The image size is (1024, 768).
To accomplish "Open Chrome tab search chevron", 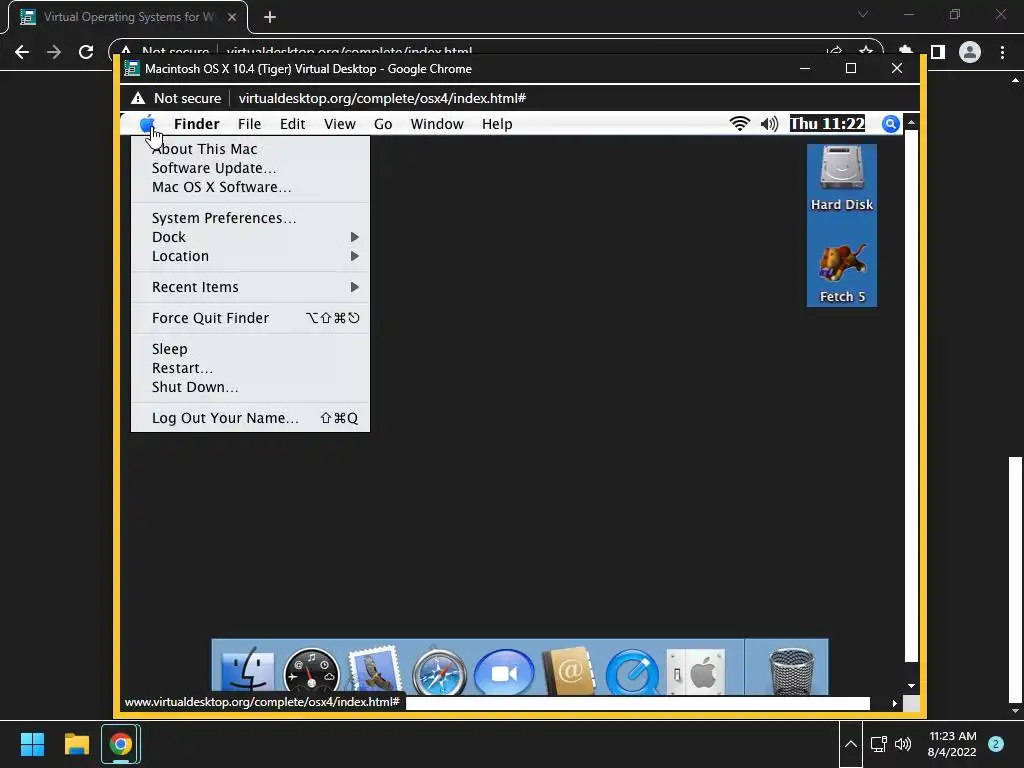I will tap(863, 14).
